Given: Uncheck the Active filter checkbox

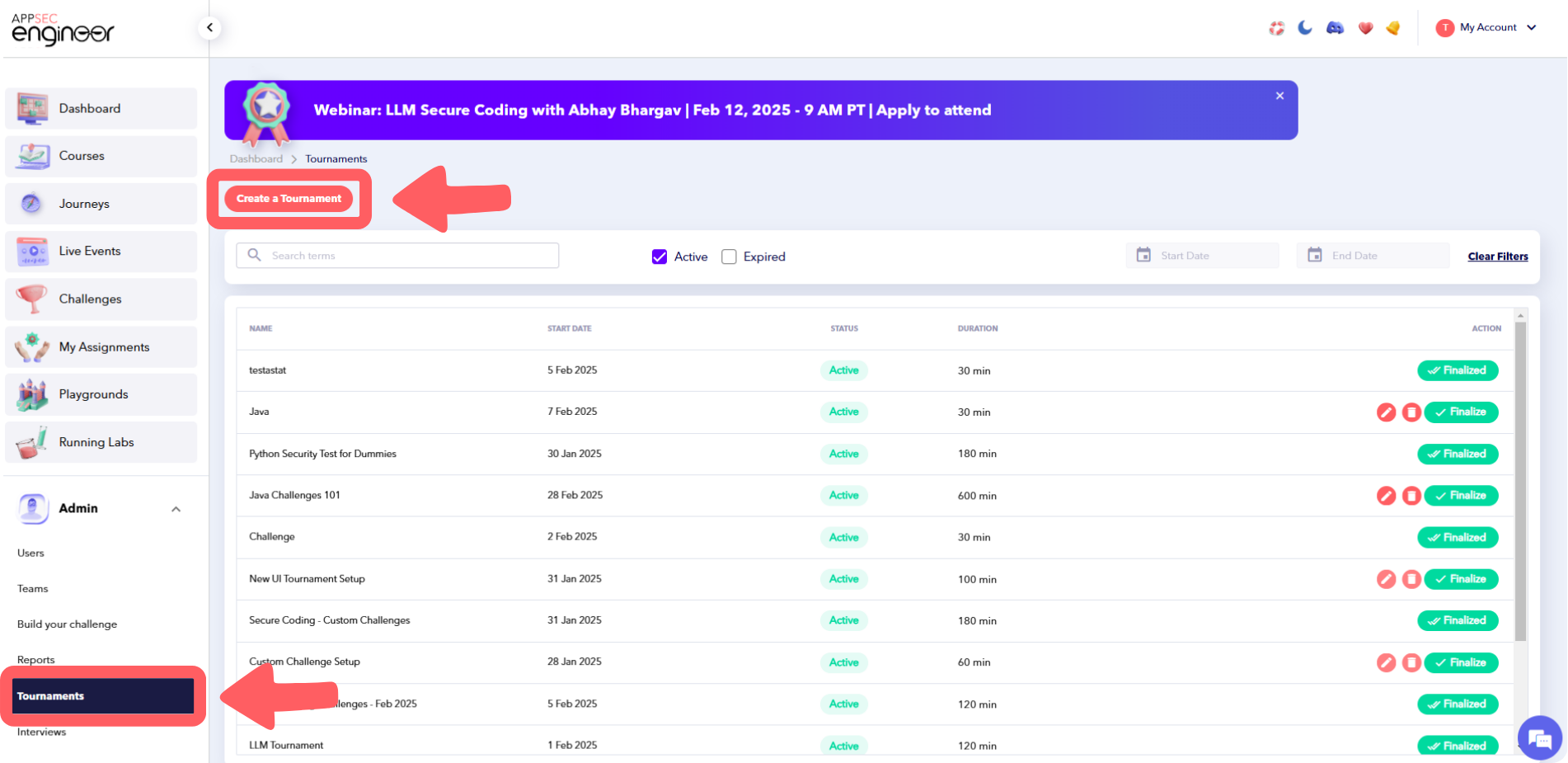Looking at the screenshot, I should click(x=660, y=257).
